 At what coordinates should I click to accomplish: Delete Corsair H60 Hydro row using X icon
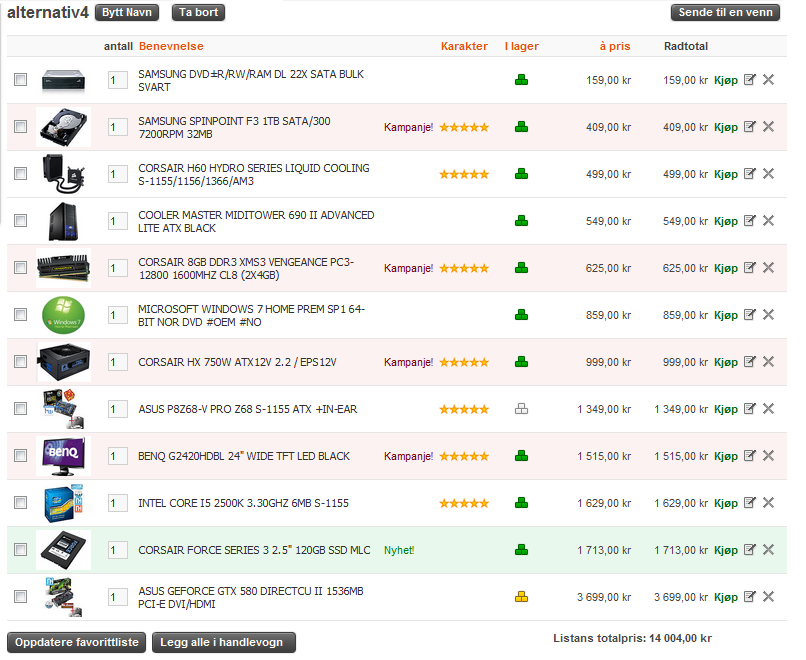coord(768,174)
